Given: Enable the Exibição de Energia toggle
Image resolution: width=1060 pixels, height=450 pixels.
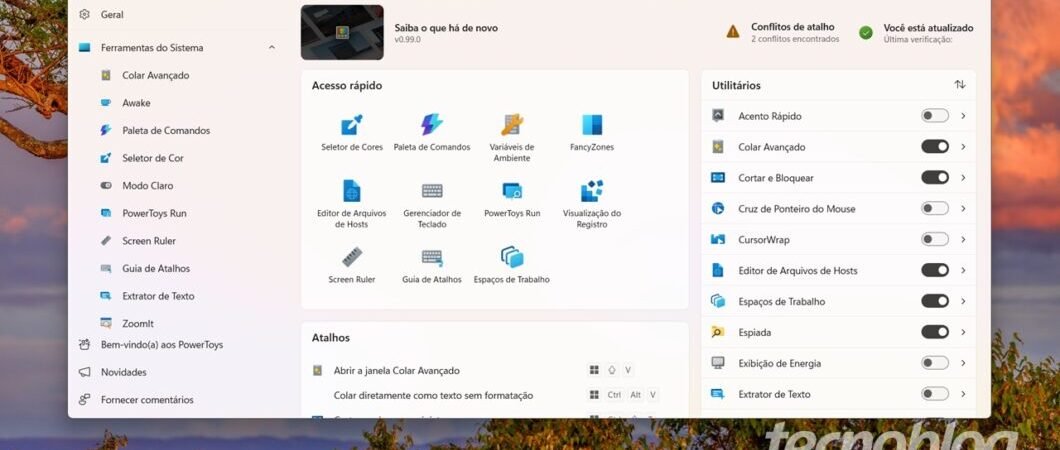Looking at the screenshot, I should pyautogui.click(x=935, y=363).
